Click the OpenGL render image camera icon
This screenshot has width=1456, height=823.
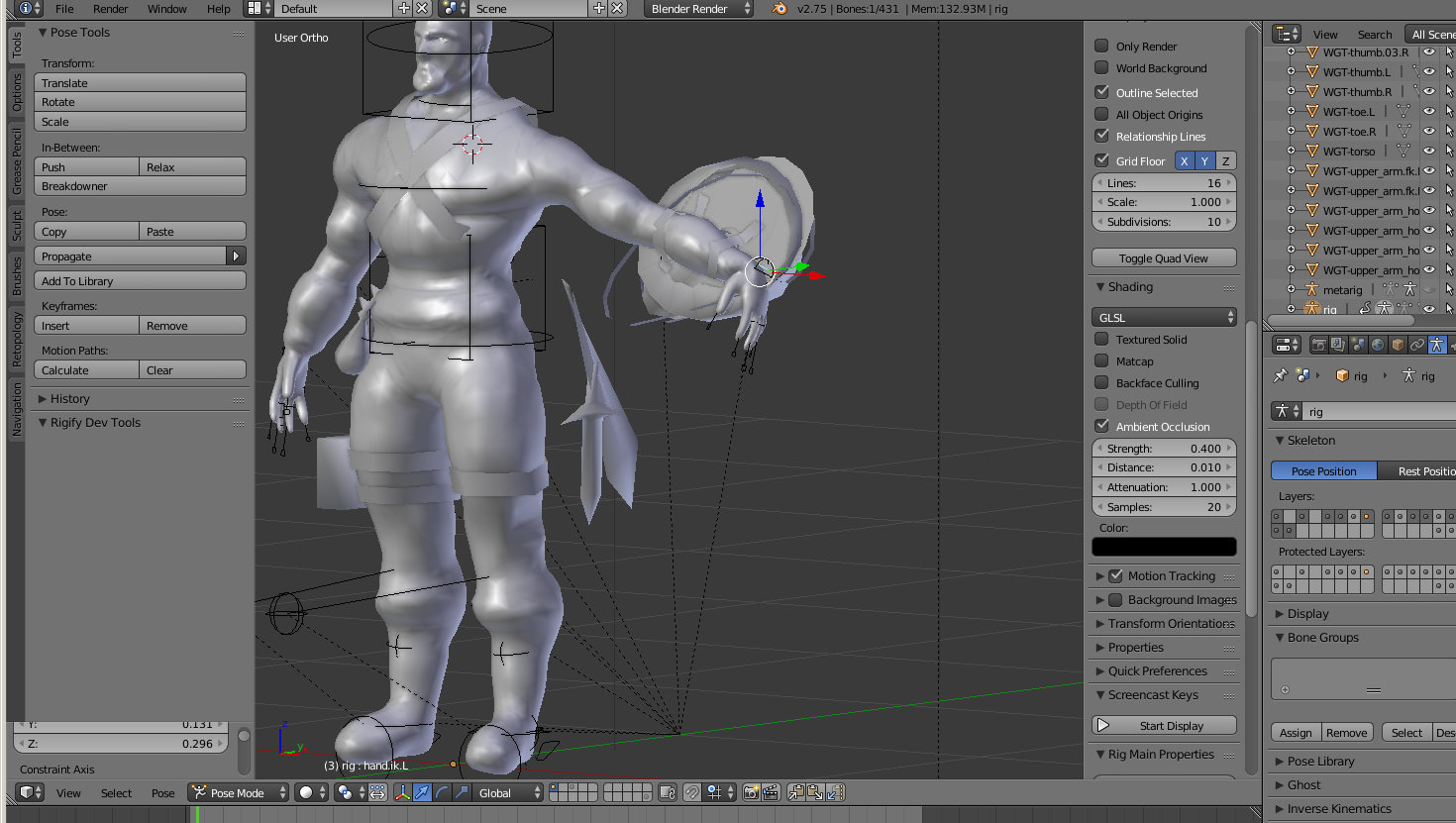click(x=752, y=792)
